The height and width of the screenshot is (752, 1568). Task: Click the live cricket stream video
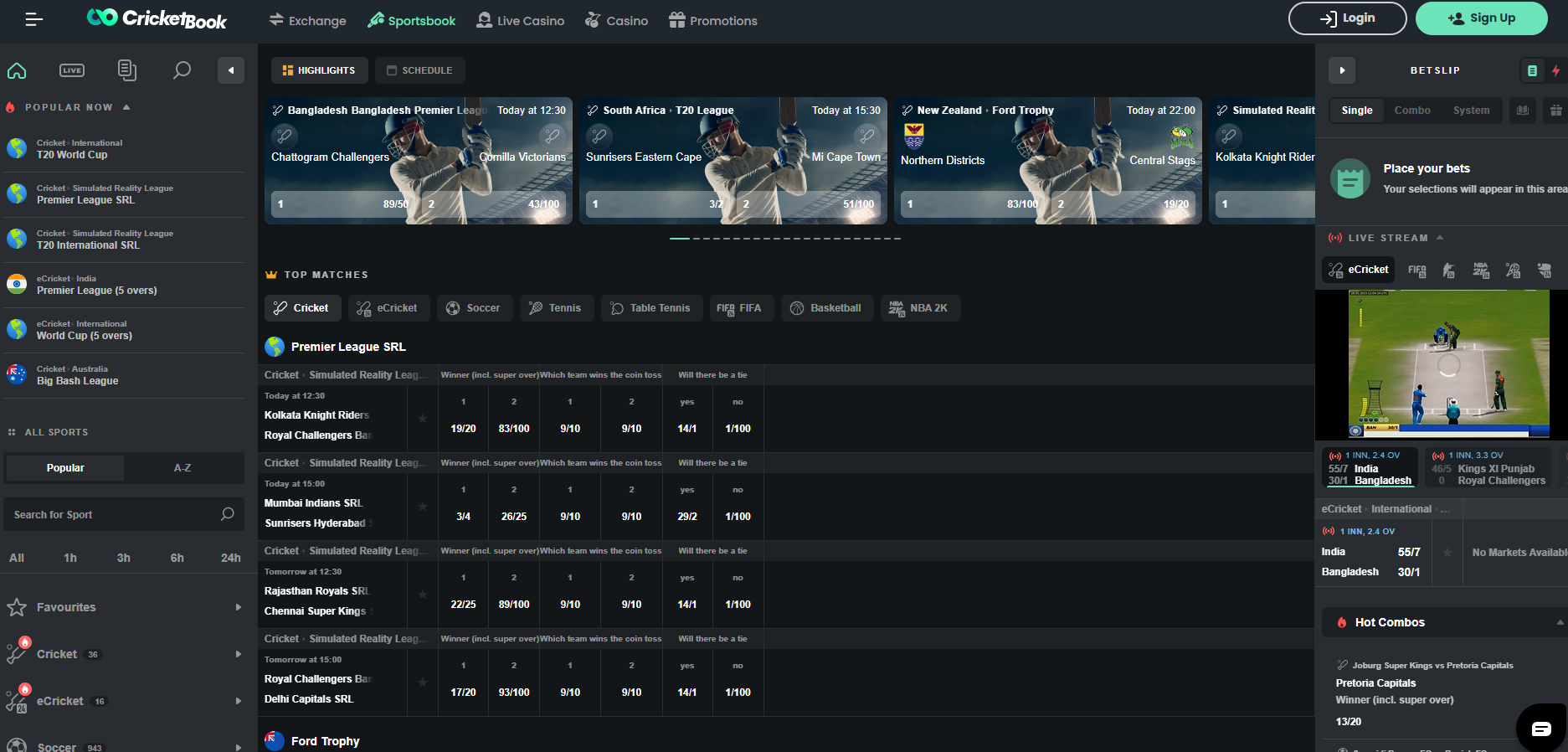1448,364
